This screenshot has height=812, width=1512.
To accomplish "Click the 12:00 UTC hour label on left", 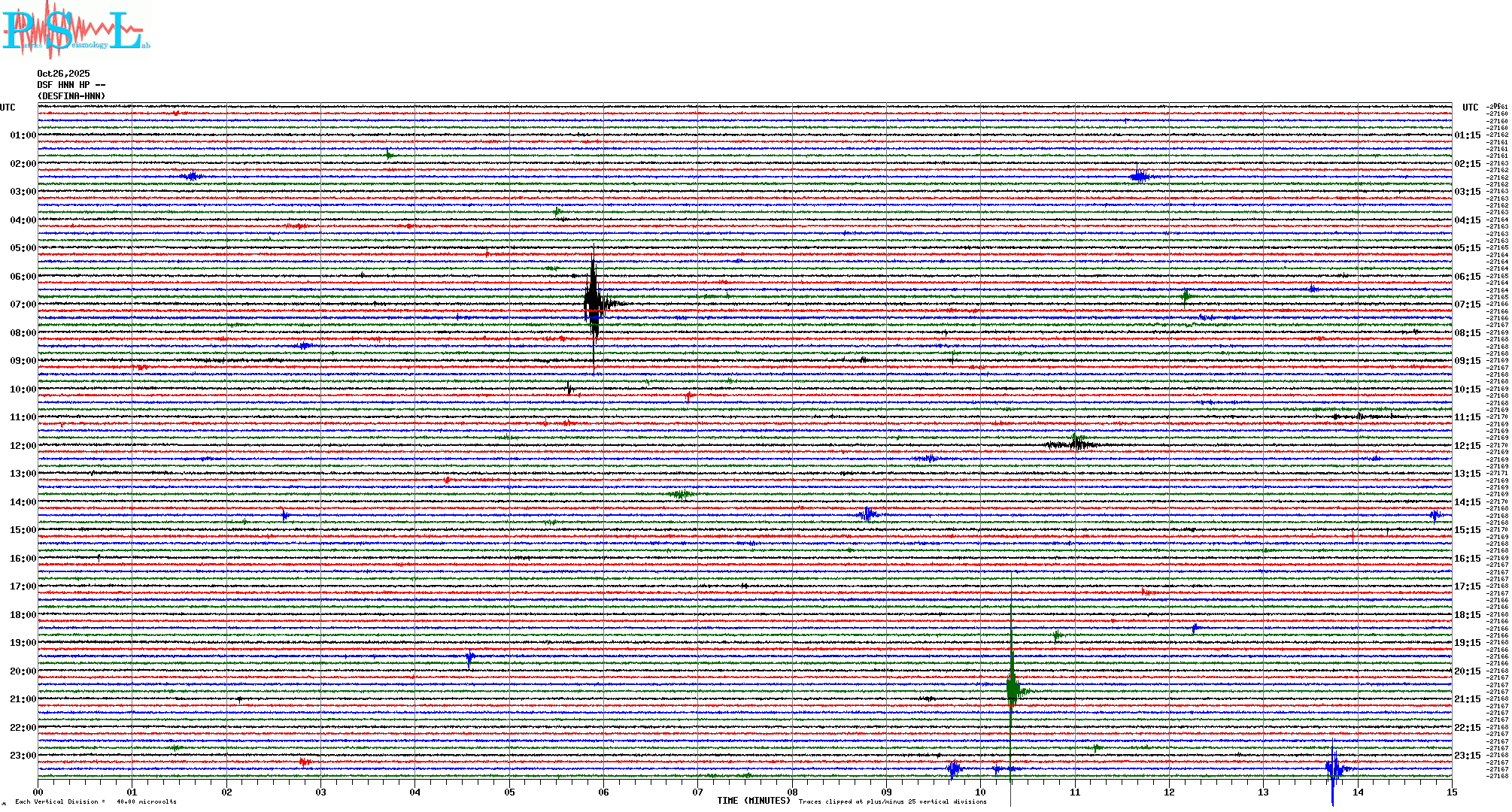I will coord(23,446).
